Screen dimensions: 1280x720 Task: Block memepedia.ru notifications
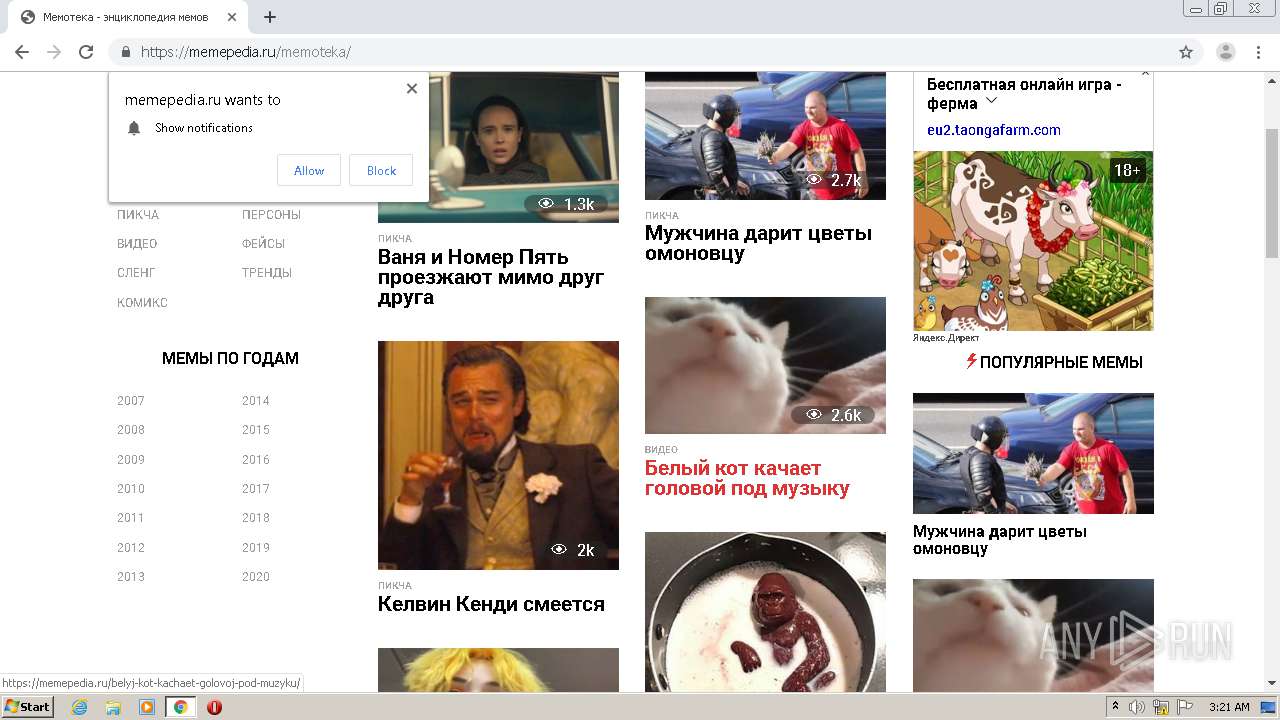pos(381,170)
